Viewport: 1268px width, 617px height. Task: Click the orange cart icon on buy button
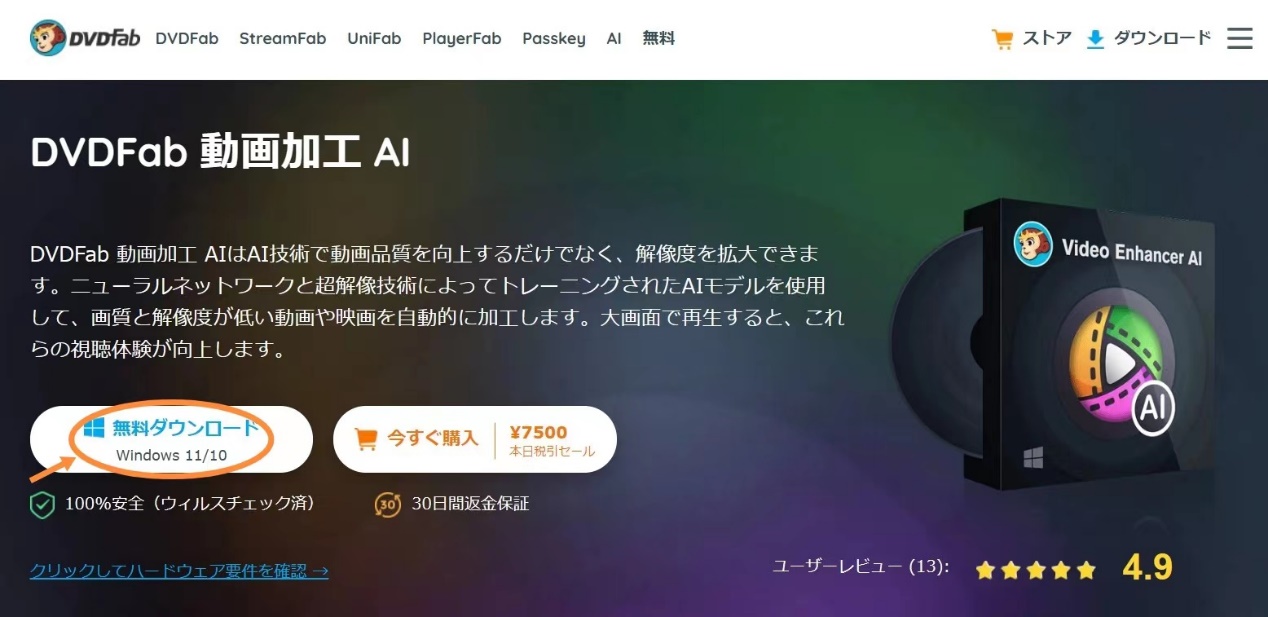pyautogui.click(x=367, y=439)
